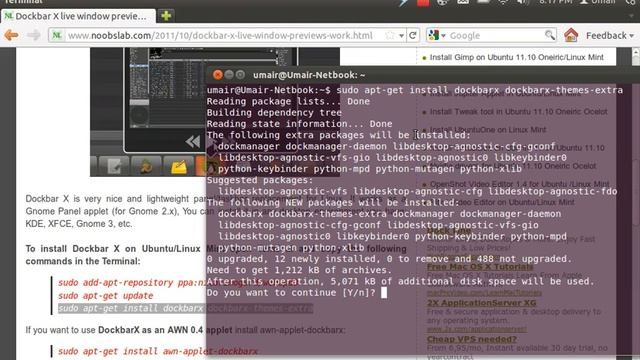Click the rewind arrows in the Dockbar screenshot
640x360 pixels.
point(193,142)
